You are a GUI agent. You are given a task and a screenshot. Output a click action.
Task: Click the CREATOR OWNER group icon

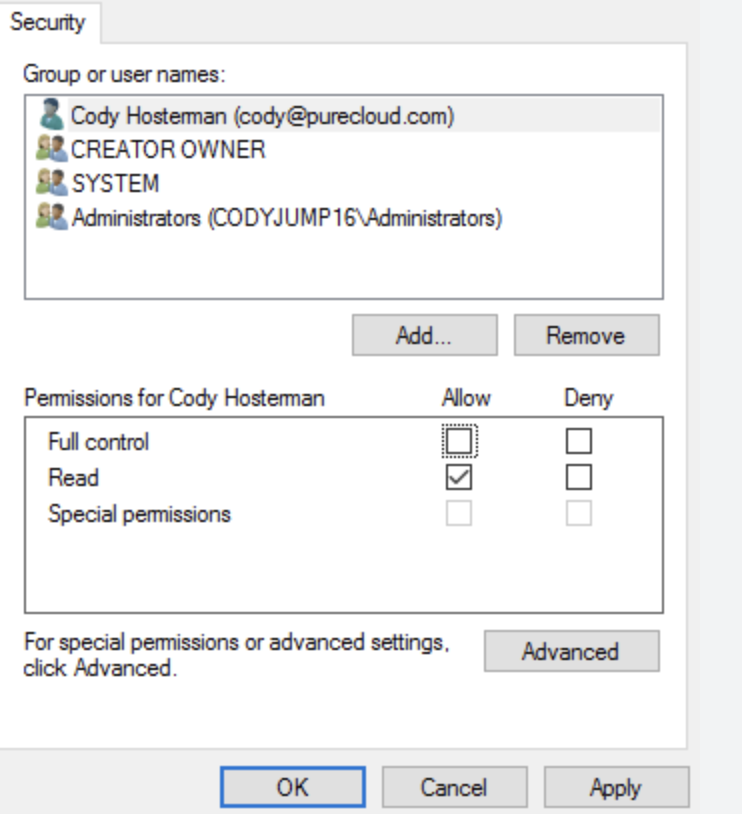53,150
